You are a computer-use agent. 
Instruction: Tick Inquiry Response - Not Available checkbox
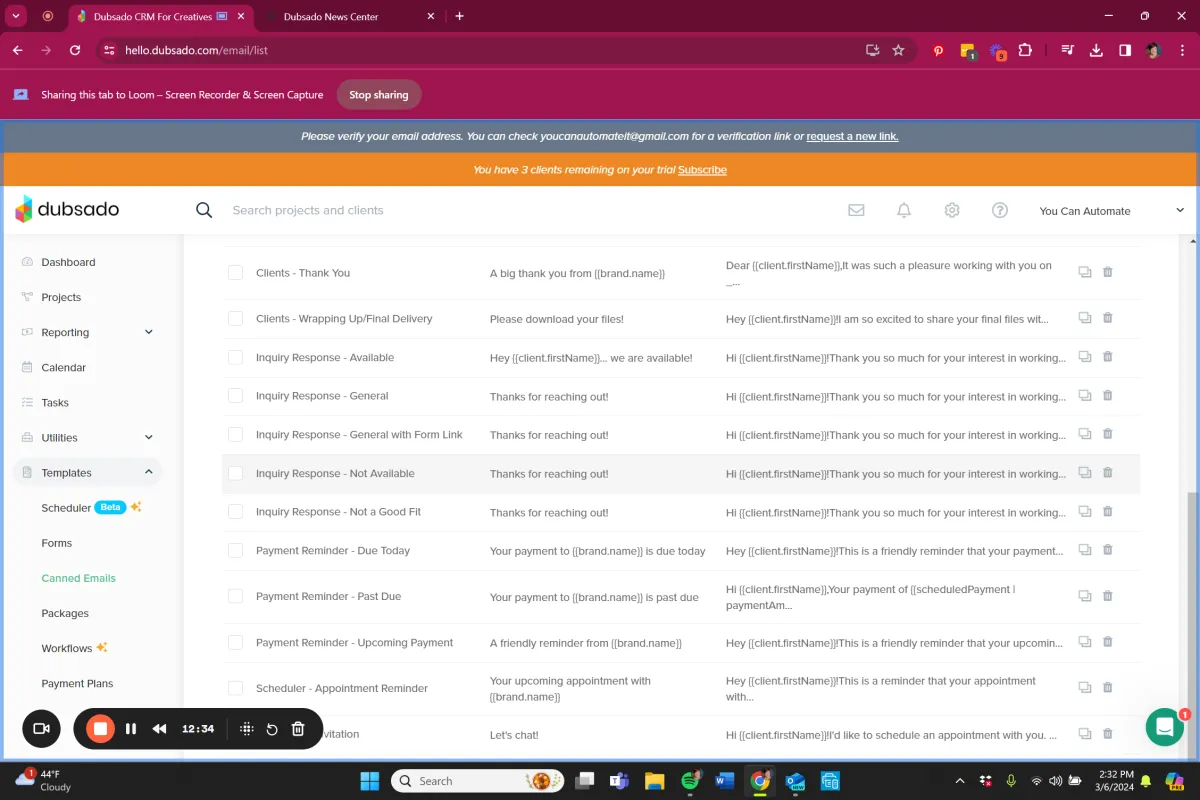coord(235,473)
